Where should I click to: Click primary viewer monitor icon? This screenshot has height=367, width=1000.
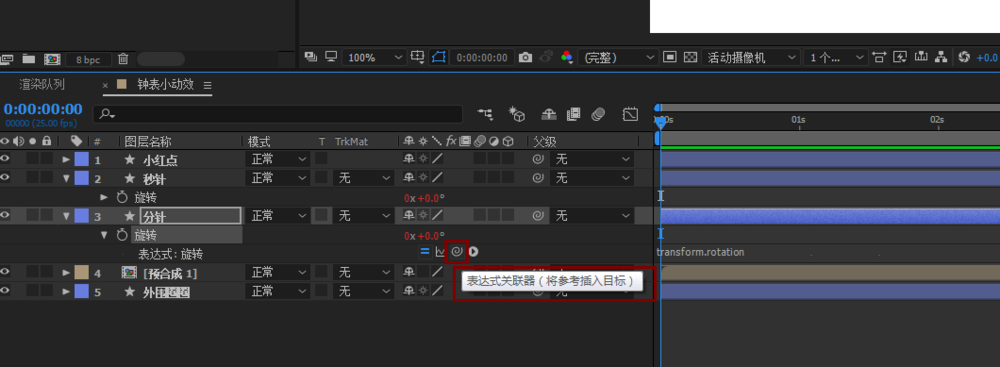(x=330, y=57)
